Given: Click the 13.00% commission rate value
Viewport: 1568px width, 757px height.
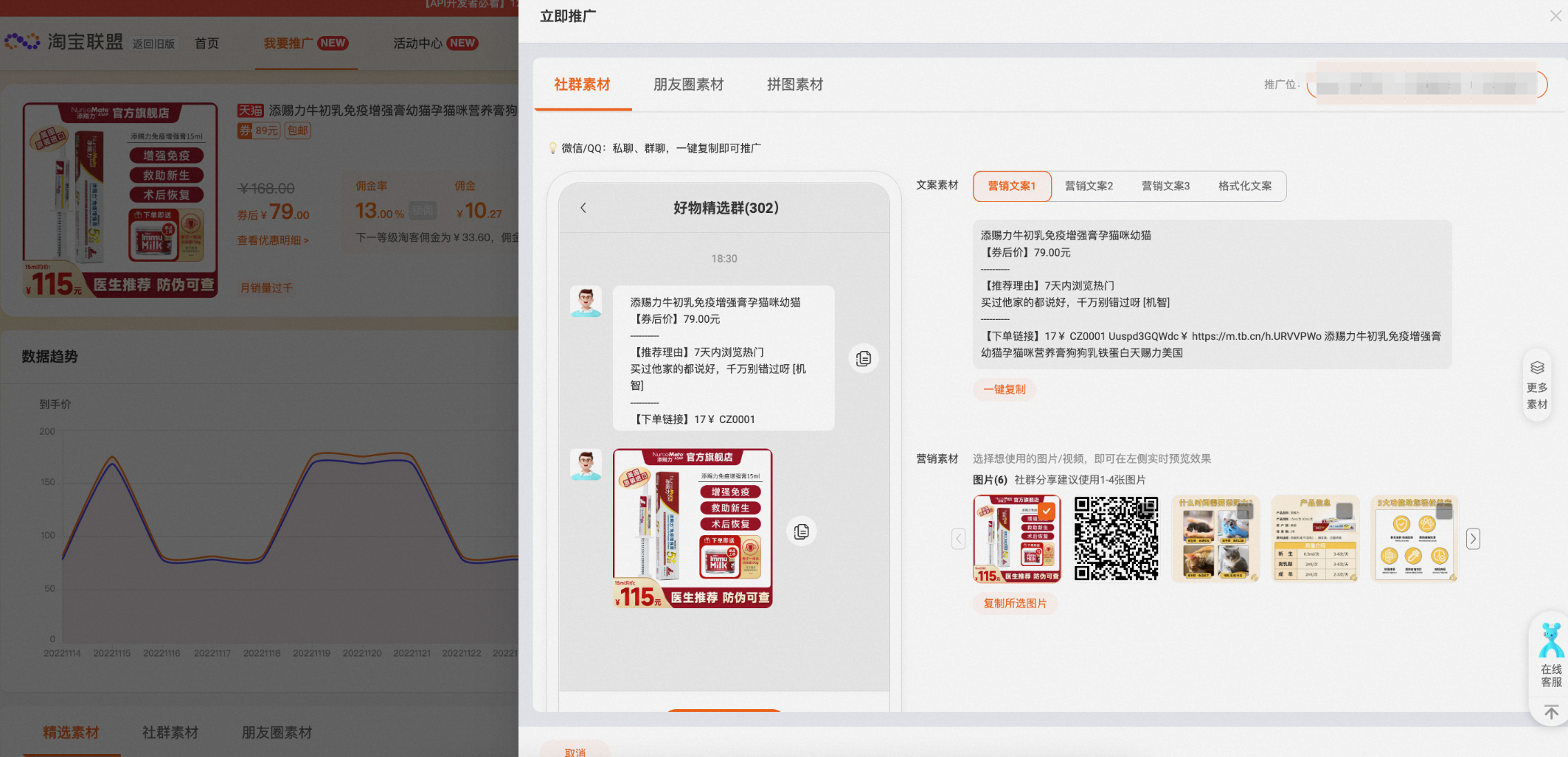Looking at the screenshot, I should (380, 211).
